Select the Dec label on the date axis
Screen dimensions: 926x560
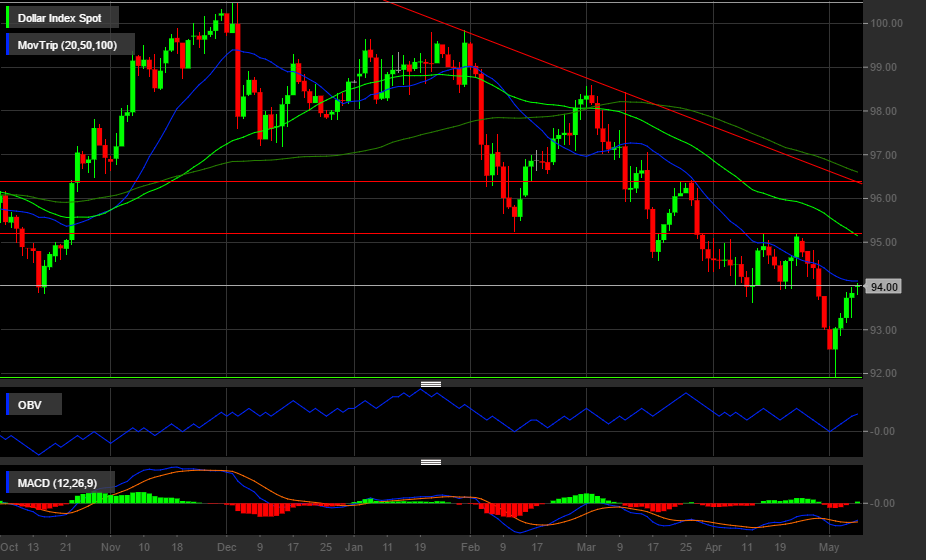pos(225,549)
